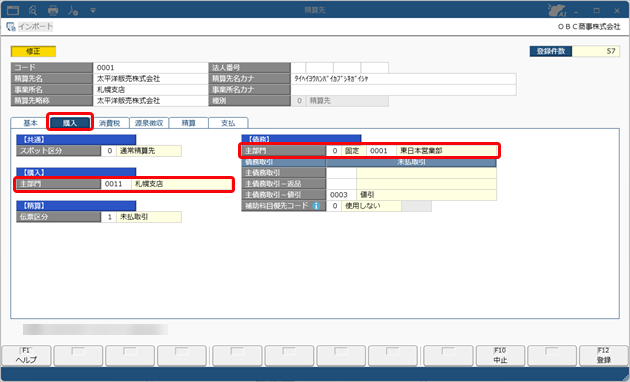Click the F10 中止 button
Image resolution: width=630 pixels, height=382 pixels.
point(500,356)
